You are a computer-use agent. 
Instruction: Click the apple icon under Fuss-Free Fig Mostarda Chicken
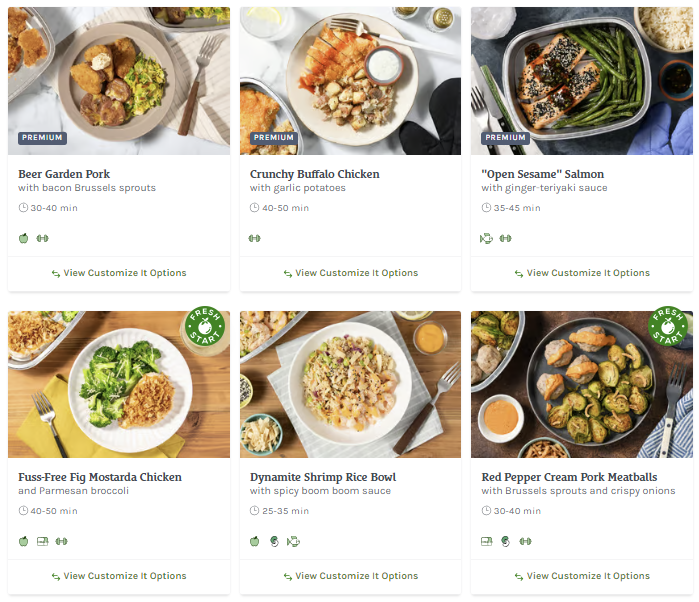23,541
